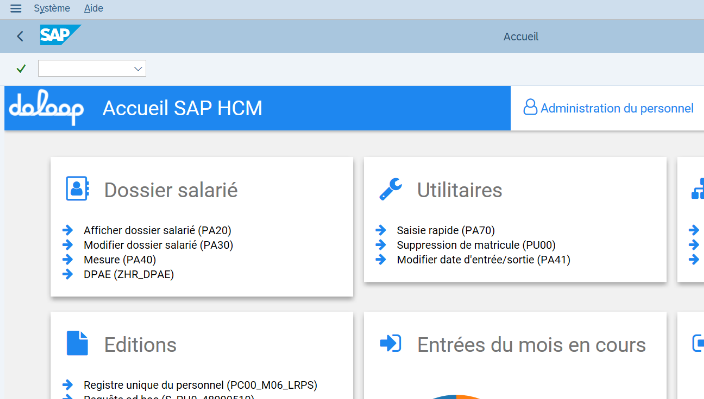Click arrow icon beside Modifier date d'entrée/sortie
The width and height of the screenshot is (704, 399).
coord(381,259)
